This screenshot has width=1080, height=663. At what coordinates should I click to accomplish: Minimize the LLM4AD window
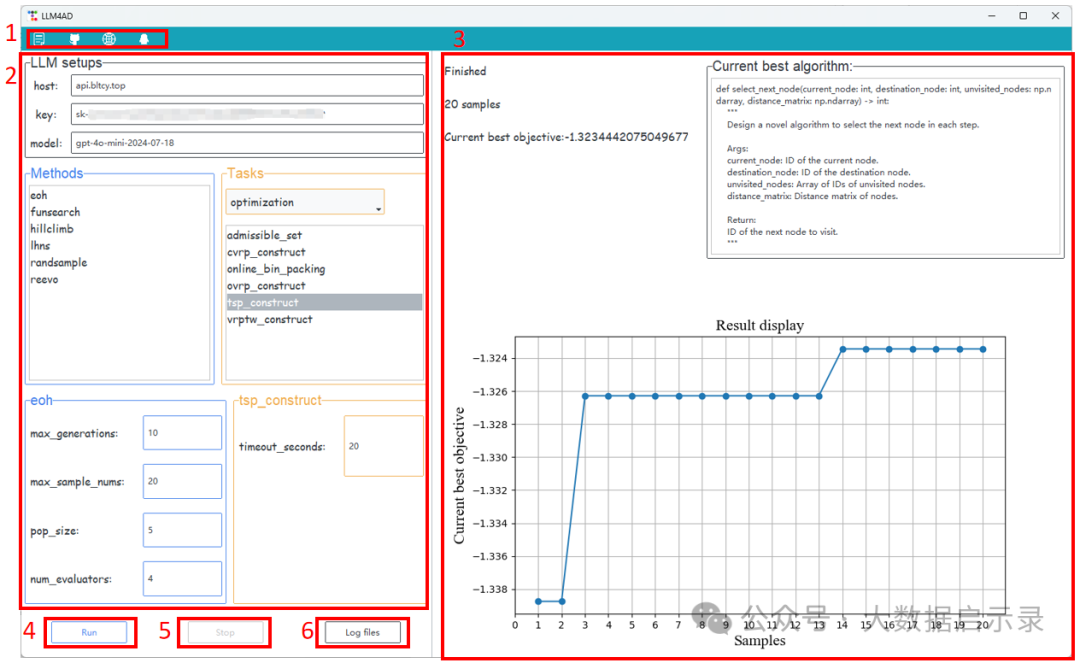click(x=992, y=15)
